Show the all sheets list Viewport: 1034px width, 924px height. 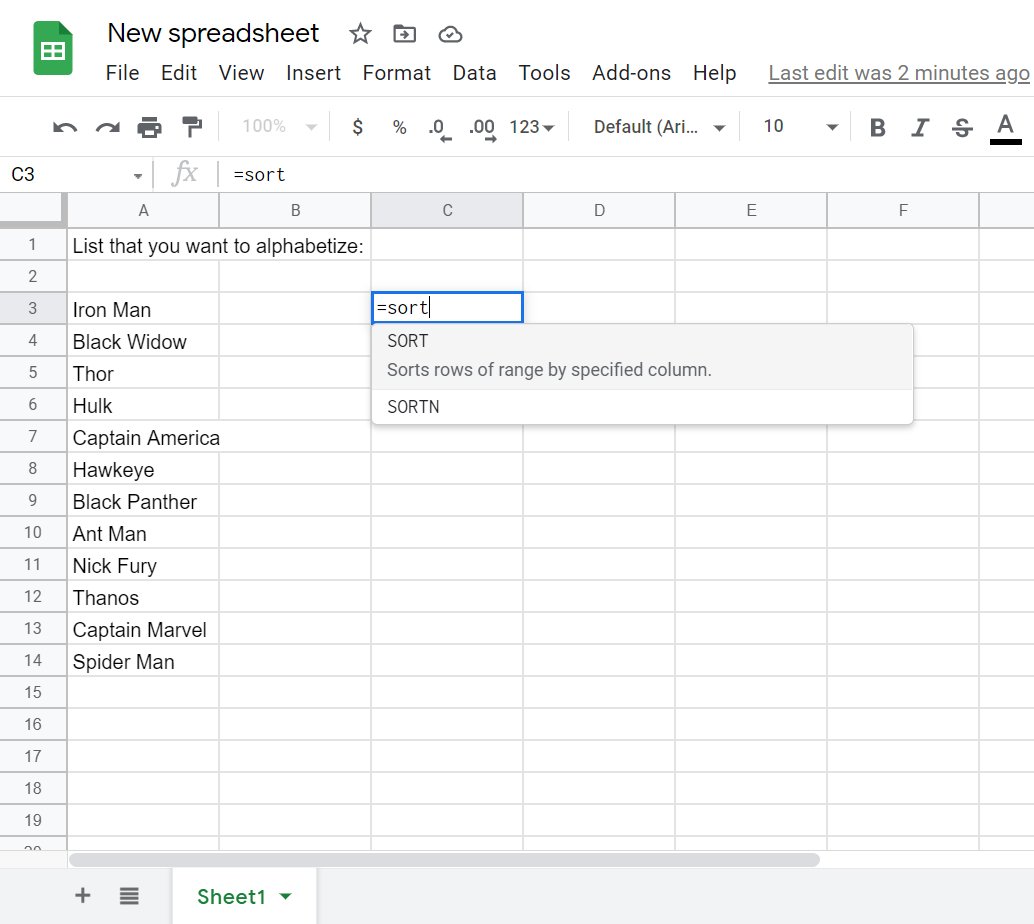[x=129, y=896]
